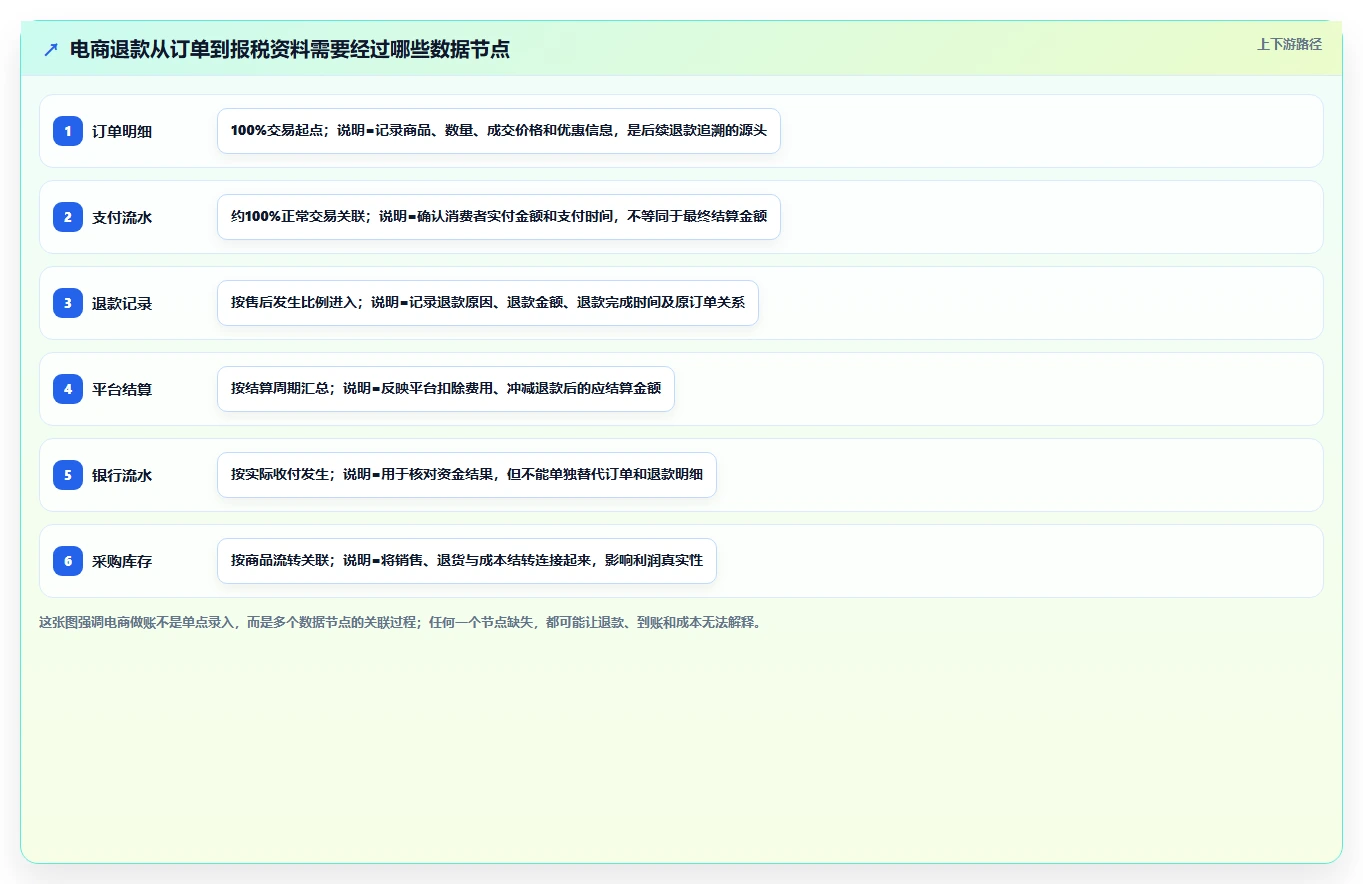The height and width of the screenshot is (884, 1363).
Task: Select the 采购库存 label
Action: (x=122, y=561)
